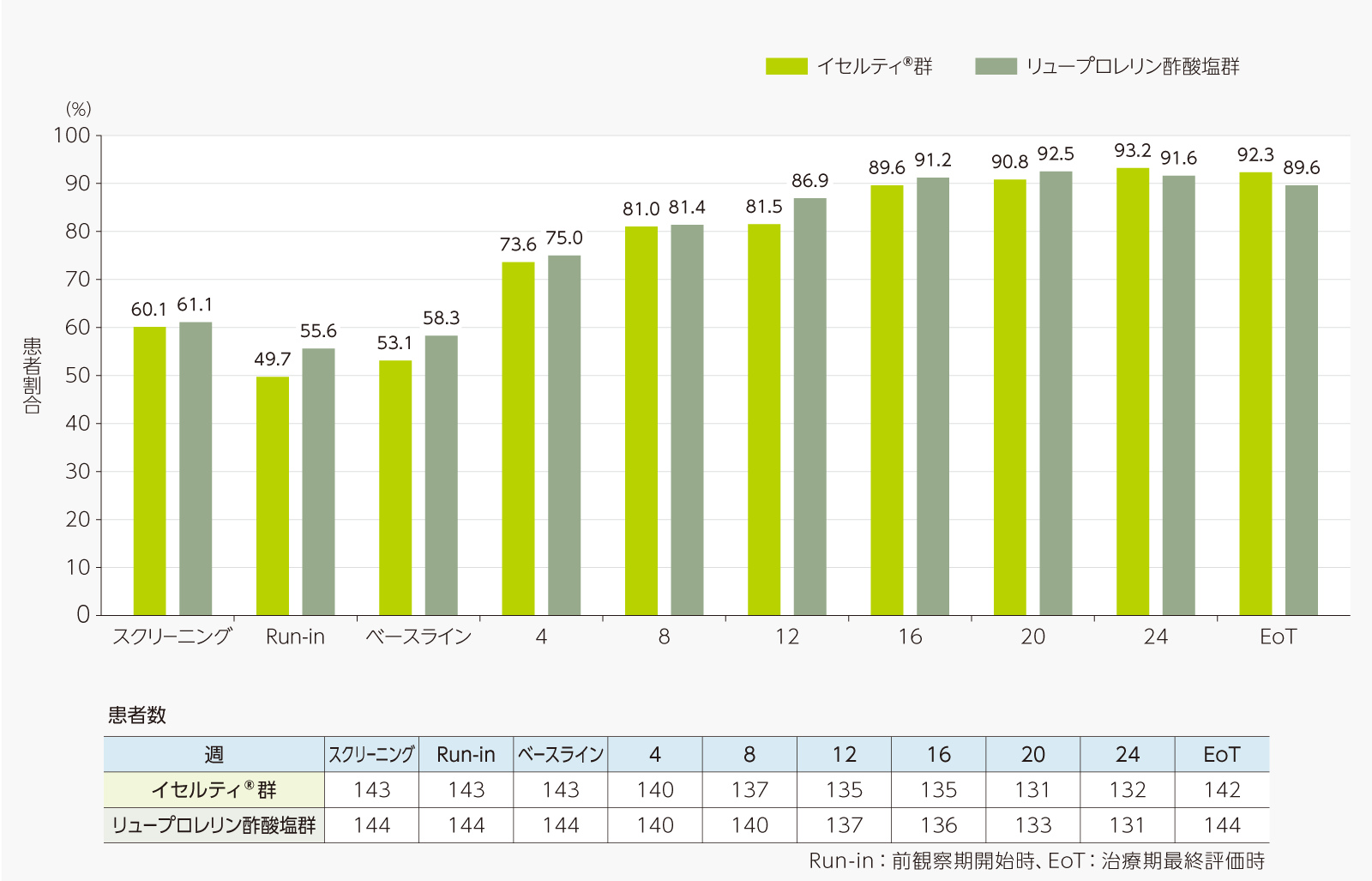Click the 92.5 data label above week 20

point(1056,154)
